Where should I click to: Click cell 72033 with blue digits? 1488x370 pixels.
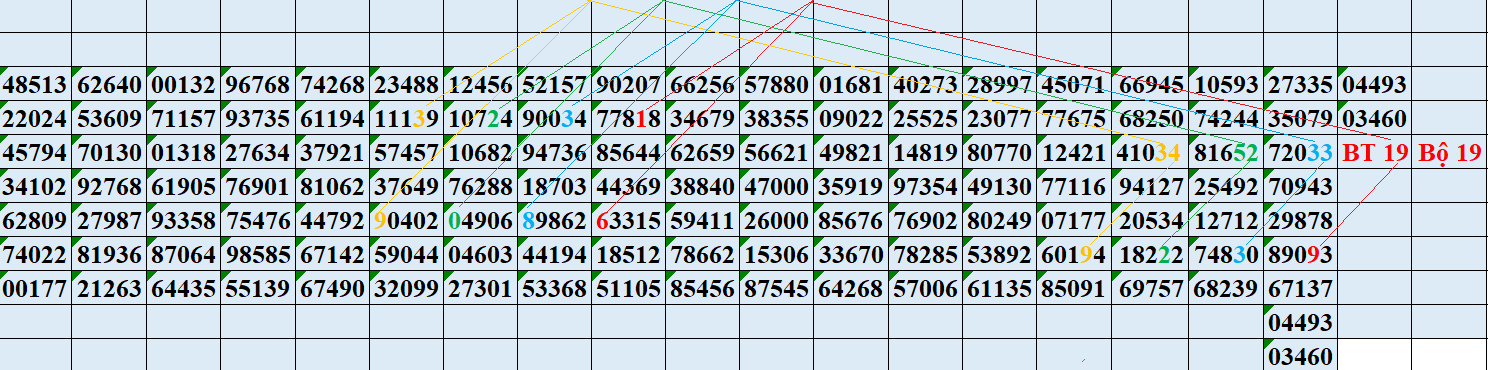coord(1300,153)
